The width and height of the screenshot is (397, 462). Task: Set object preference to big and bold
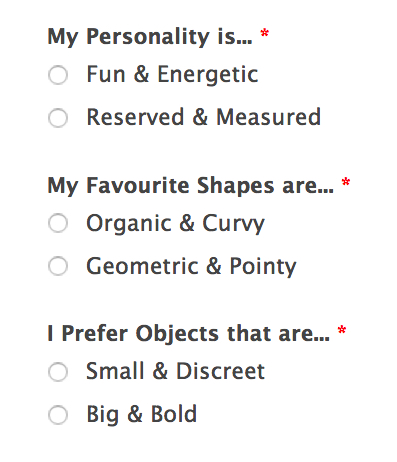click(x=58, y=415)
